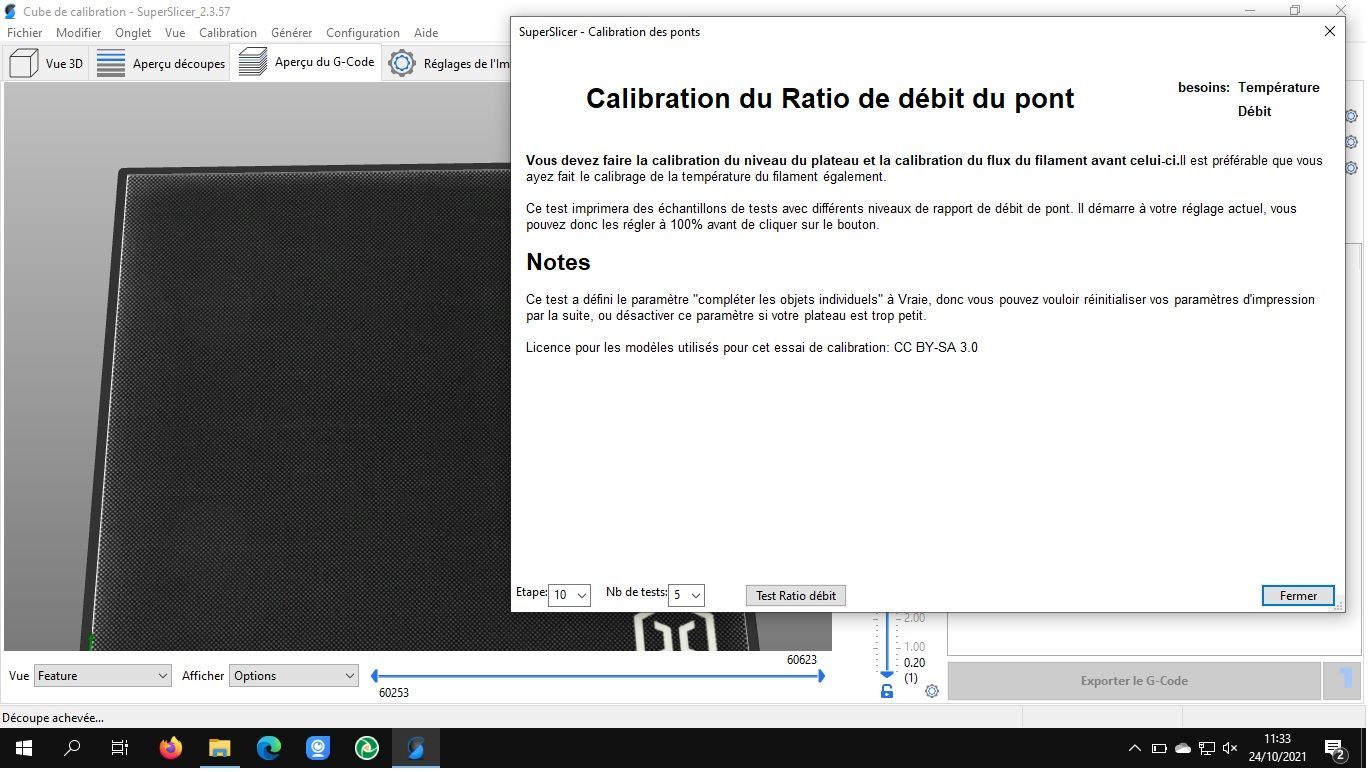
Task: Switch to Aperçu découpes tab
Action: (161, 63)
